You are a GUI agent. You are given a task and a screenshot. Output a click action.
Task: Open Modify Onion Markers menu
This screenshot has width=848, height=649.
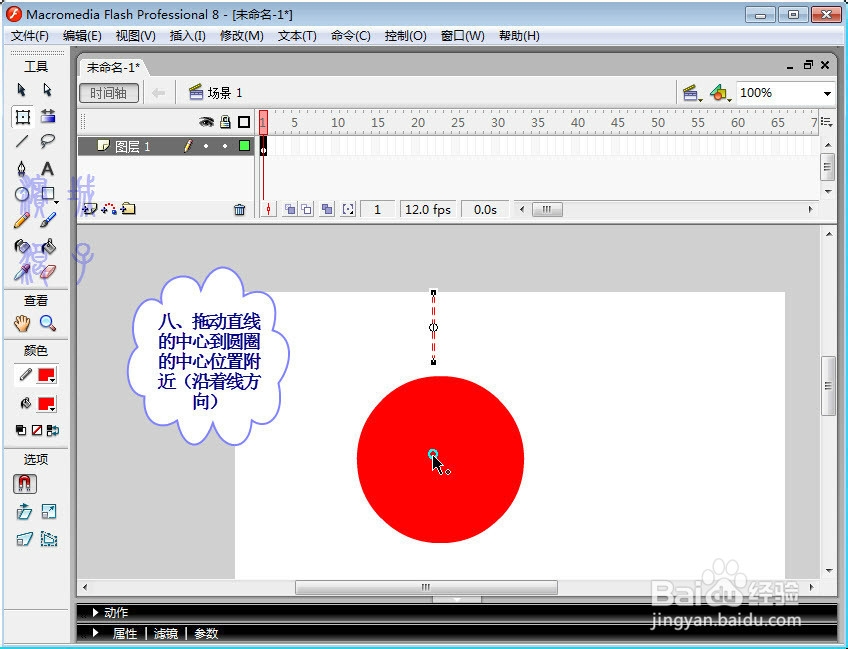point(348,209)
